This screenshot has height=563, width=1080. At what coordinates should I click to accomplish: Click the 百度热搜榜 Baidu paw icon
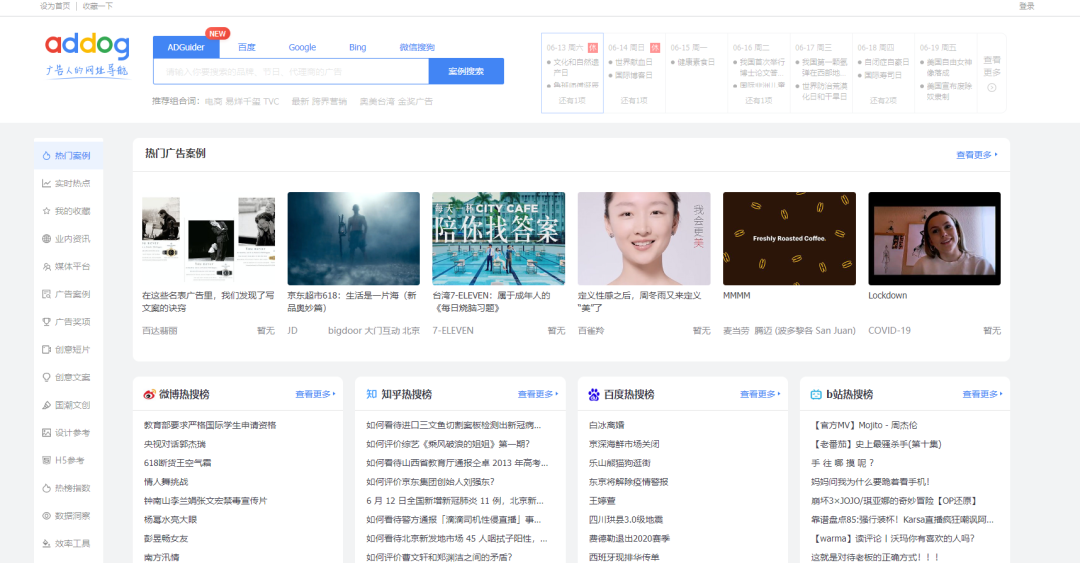[x=594, y=394]
